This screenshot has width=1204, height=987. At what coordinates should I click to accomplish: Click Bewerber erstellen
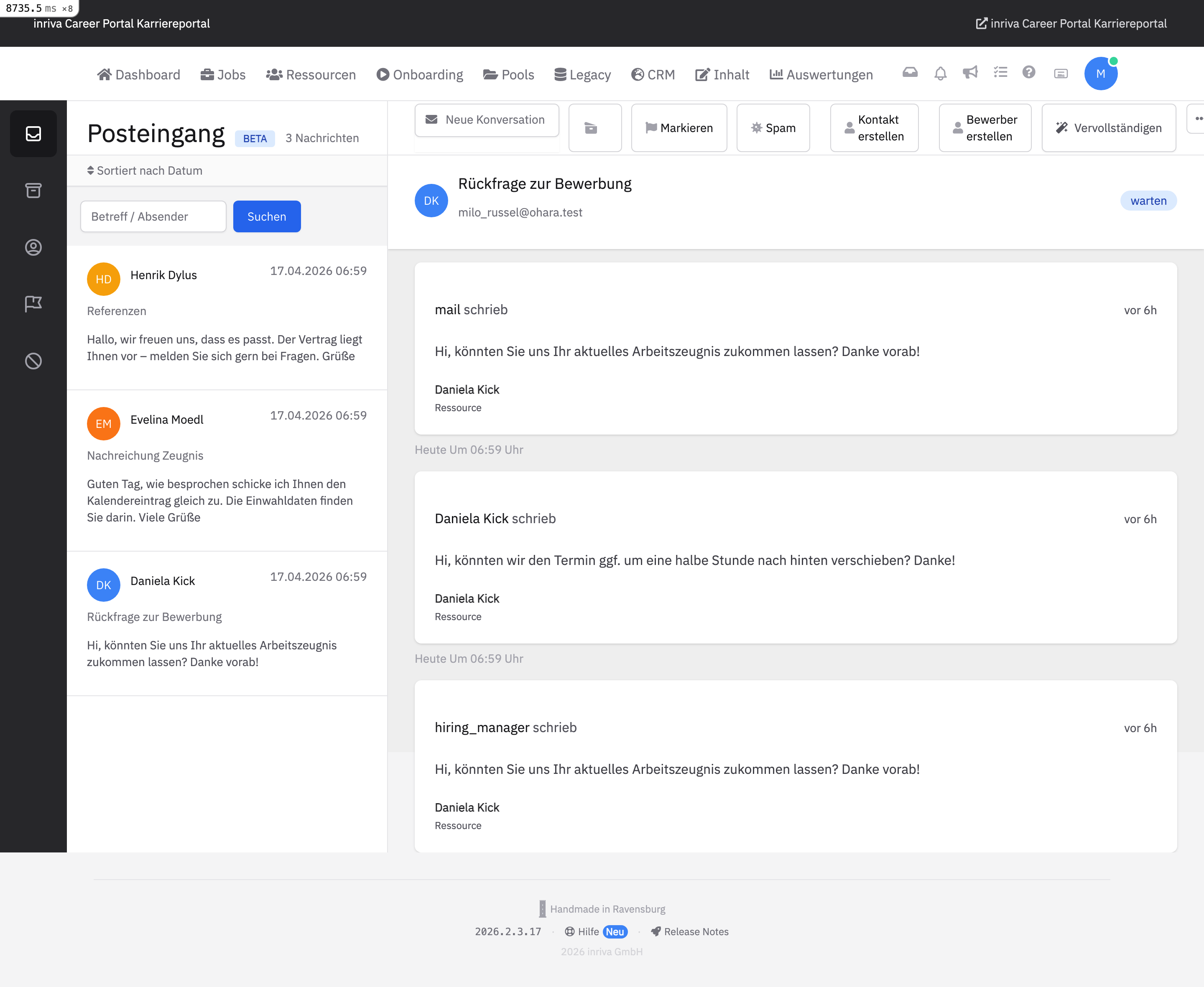[985, 128]
